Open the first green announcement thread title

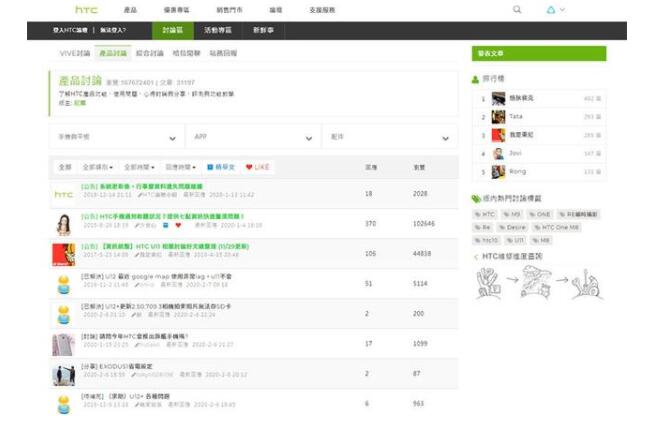pos(142,186)
